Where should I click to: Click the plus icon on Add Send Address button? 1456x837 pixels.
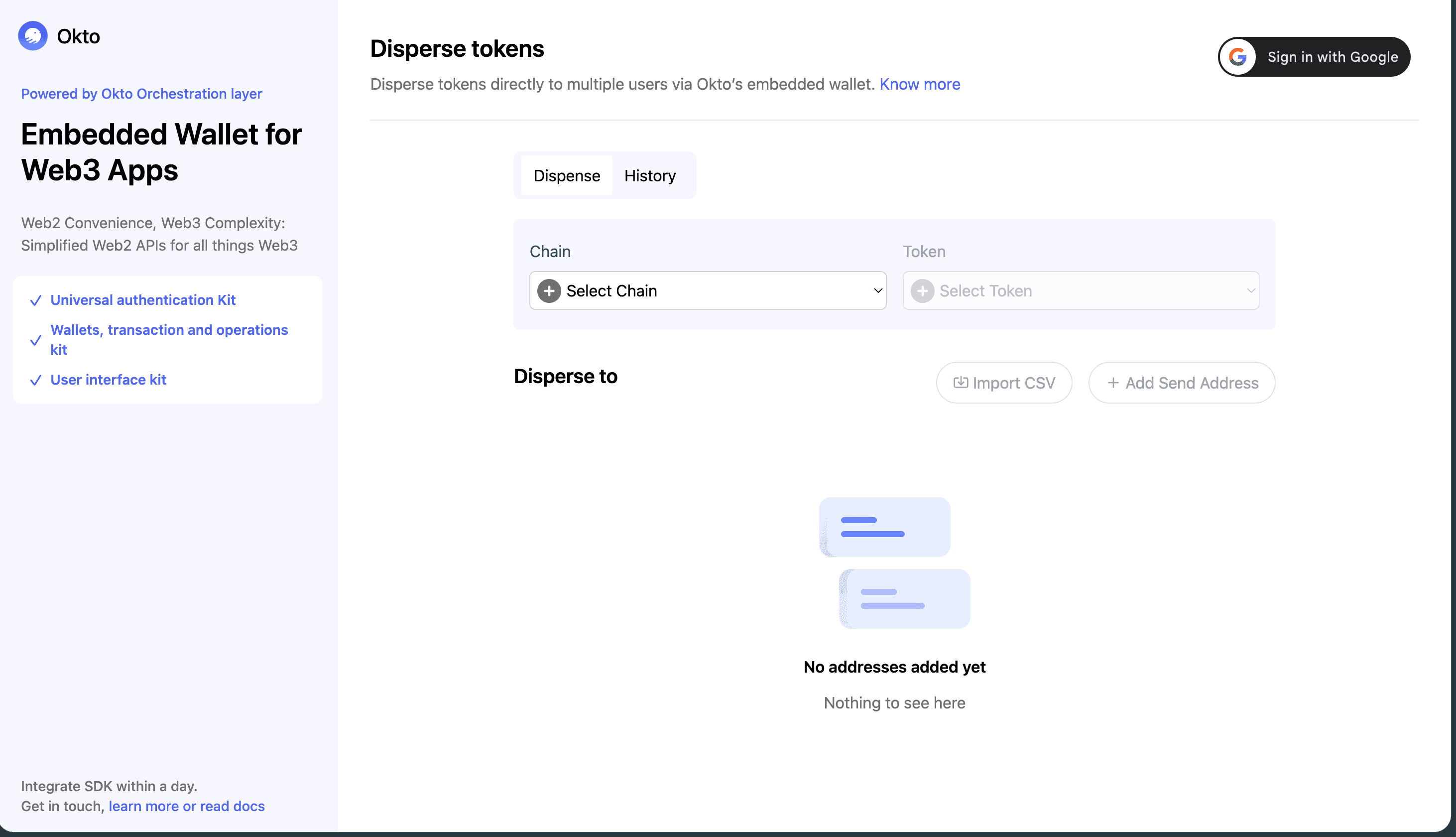[x=1112, y=382]
